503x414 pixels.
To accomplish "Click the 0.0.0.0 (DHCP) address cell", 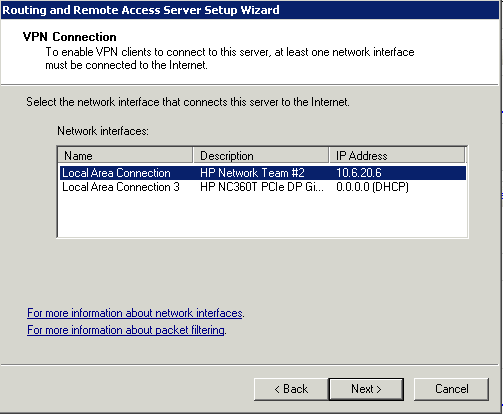I will (x=372, y=187).
